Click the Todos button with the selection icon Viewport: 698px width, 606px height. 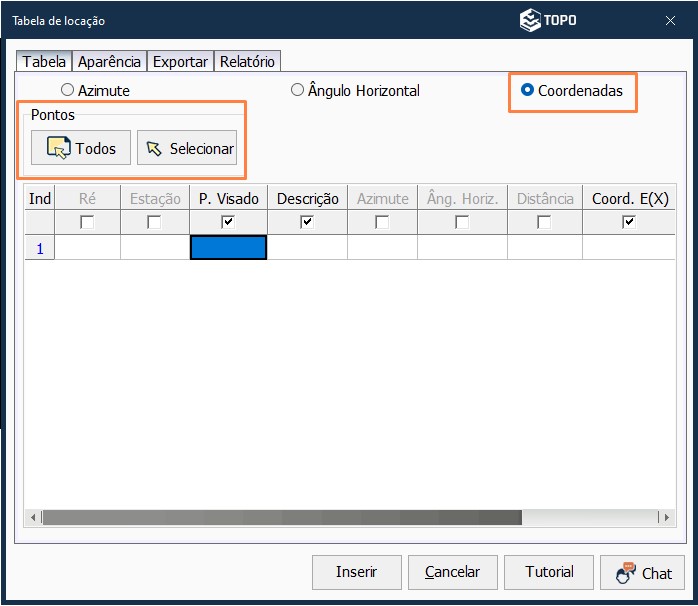[x=81, y=148]
